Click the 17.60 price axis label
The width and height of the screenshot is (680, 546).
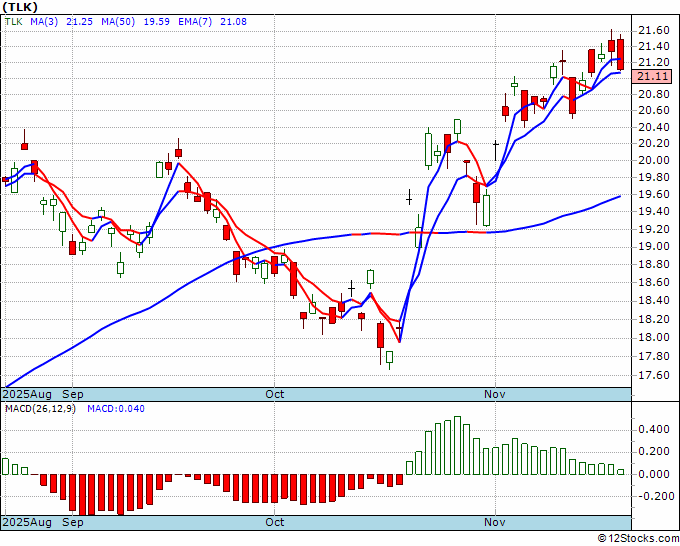click(654, 375)
